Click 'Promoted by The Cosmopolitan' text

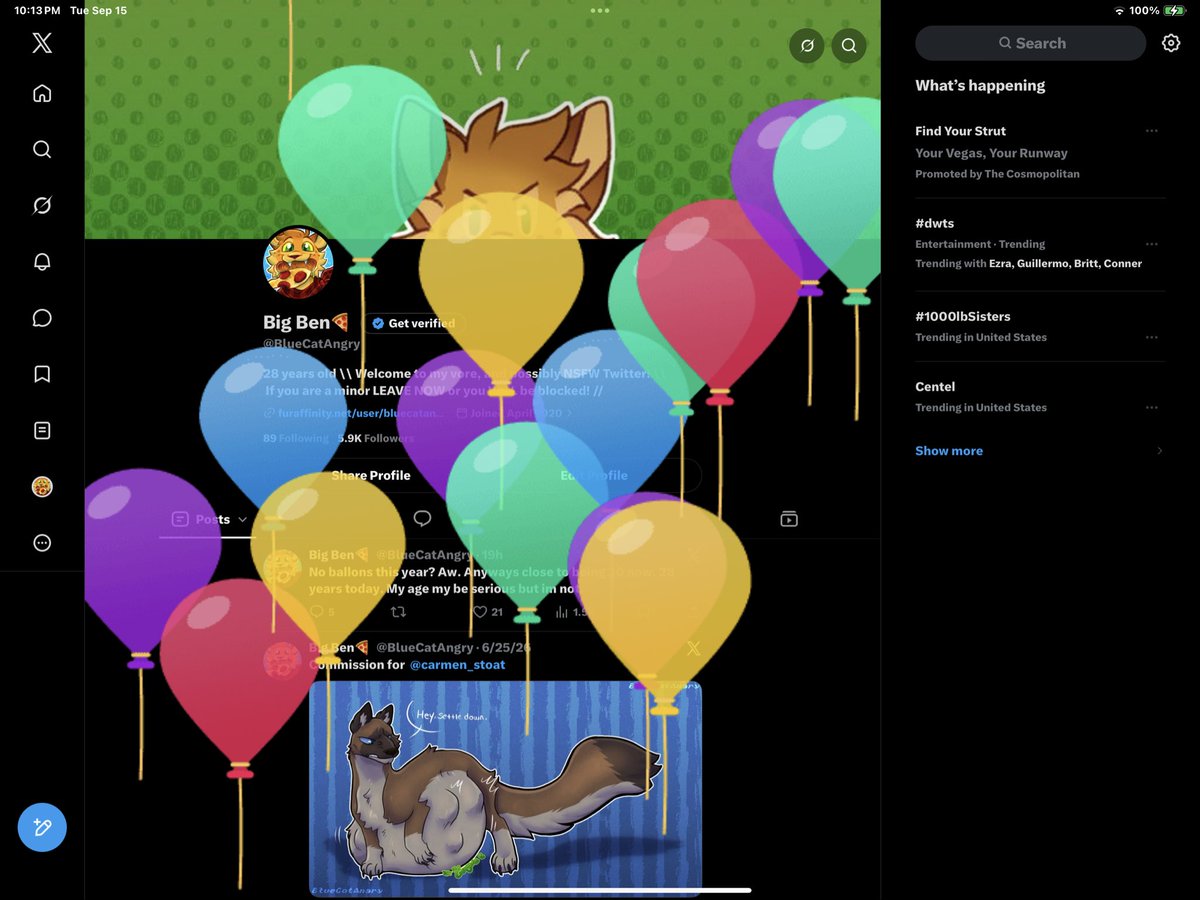click(x=997, y=174)
